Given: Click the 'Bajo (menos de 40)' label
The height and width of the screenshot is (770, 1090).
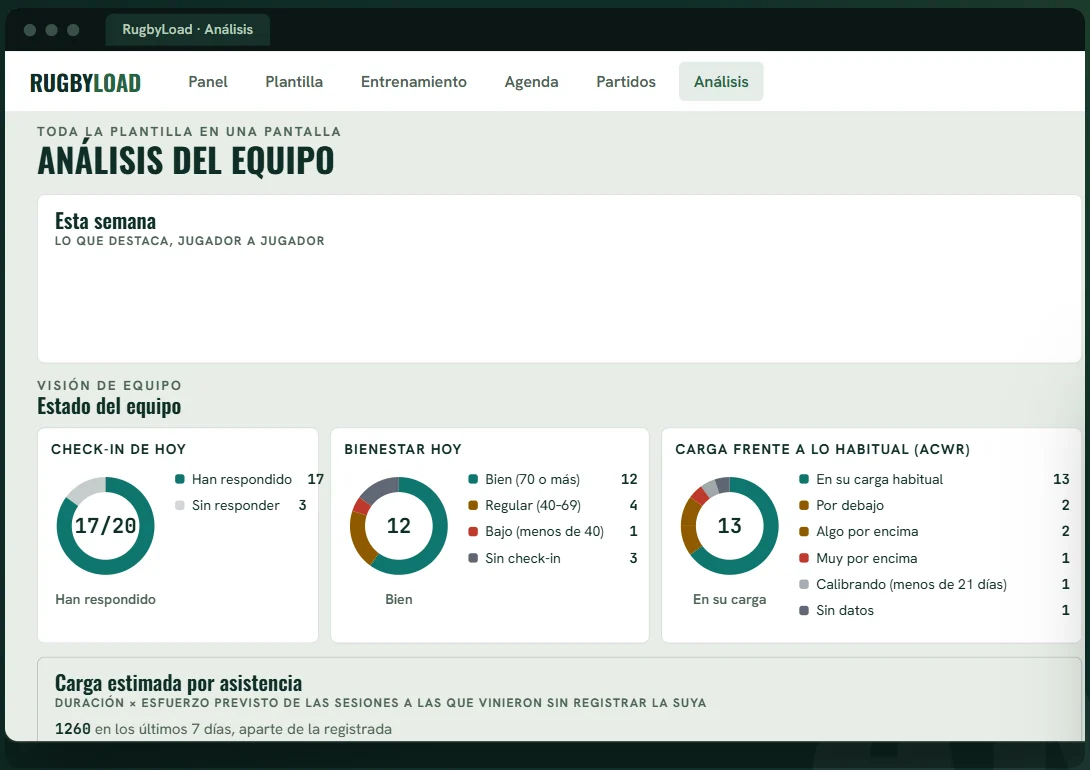Looking at the screenshot, I should 544,532.
